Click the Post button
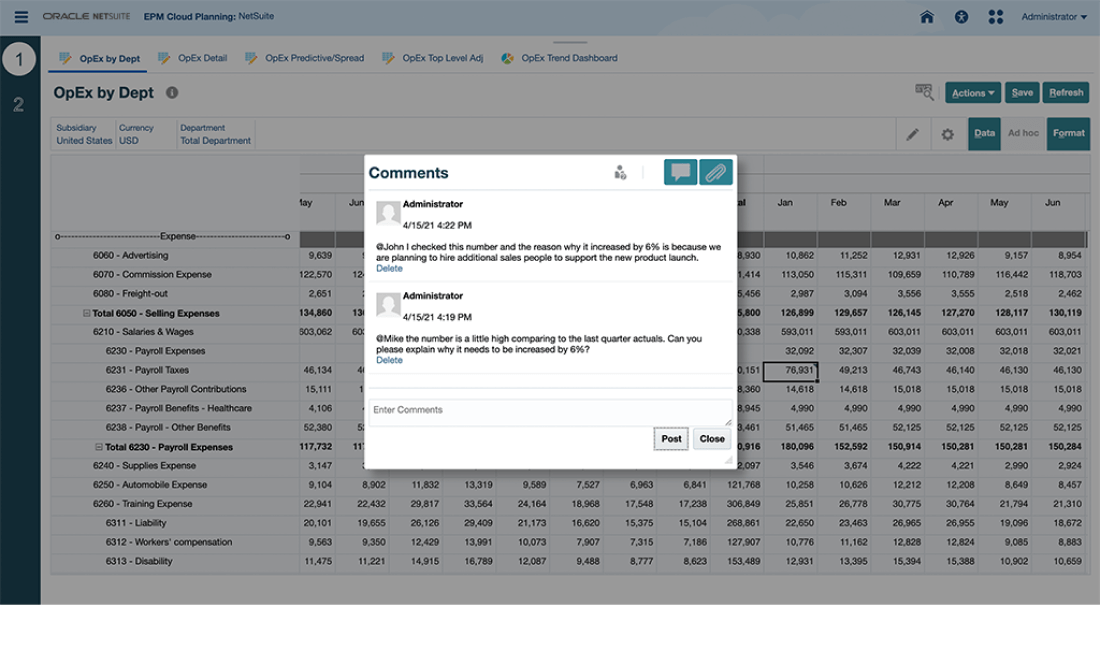 click(x=671, y=439)
